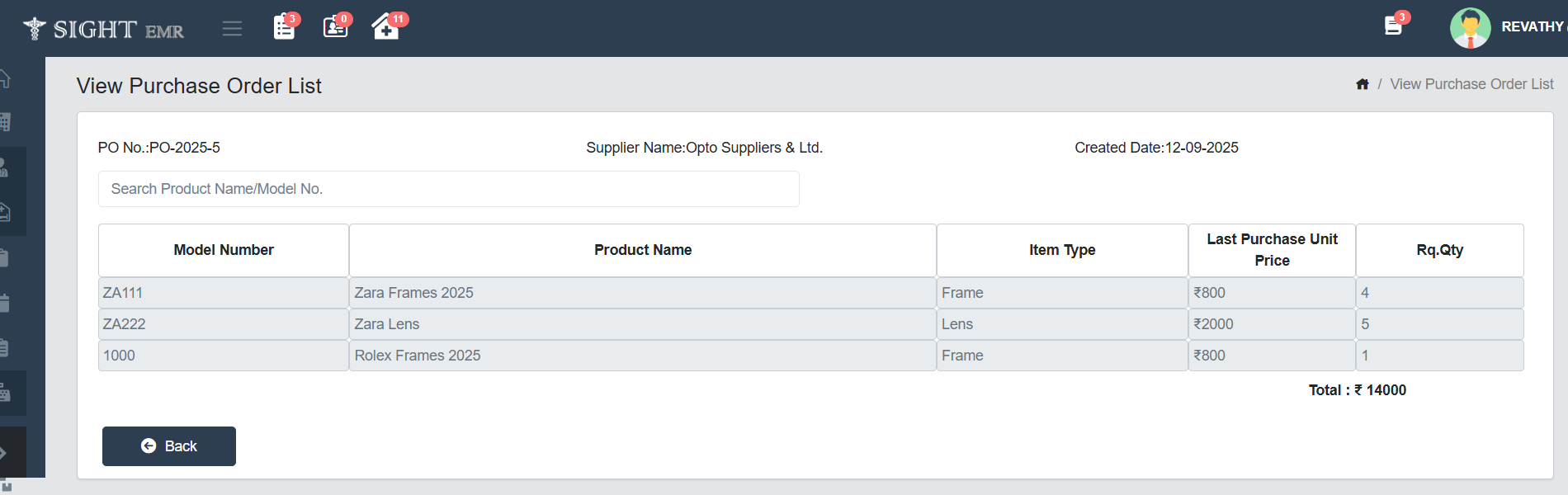1568x495 pixels.
Task: Click the clipboard list icon with badge 3
Action: pos(284,27)
